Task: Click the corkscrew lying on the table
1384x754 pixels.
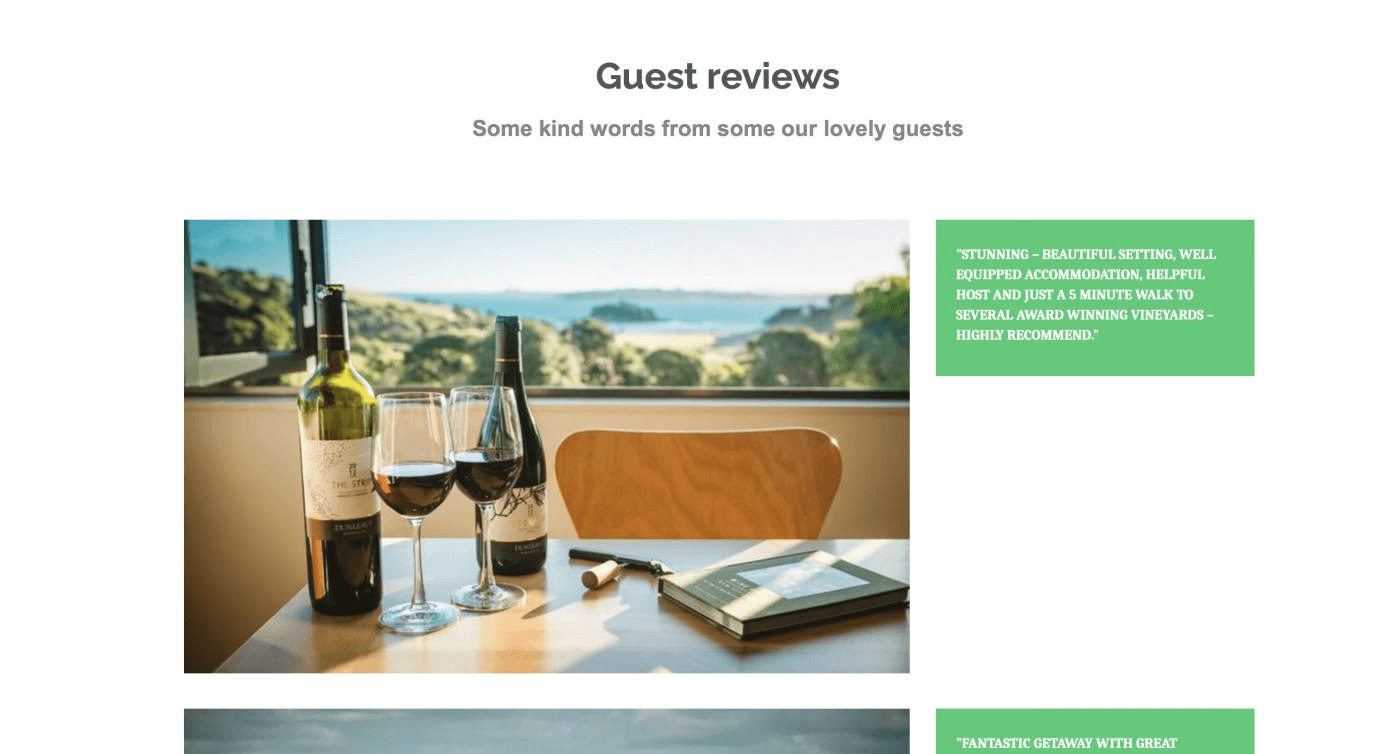Action: click(620, 561)
